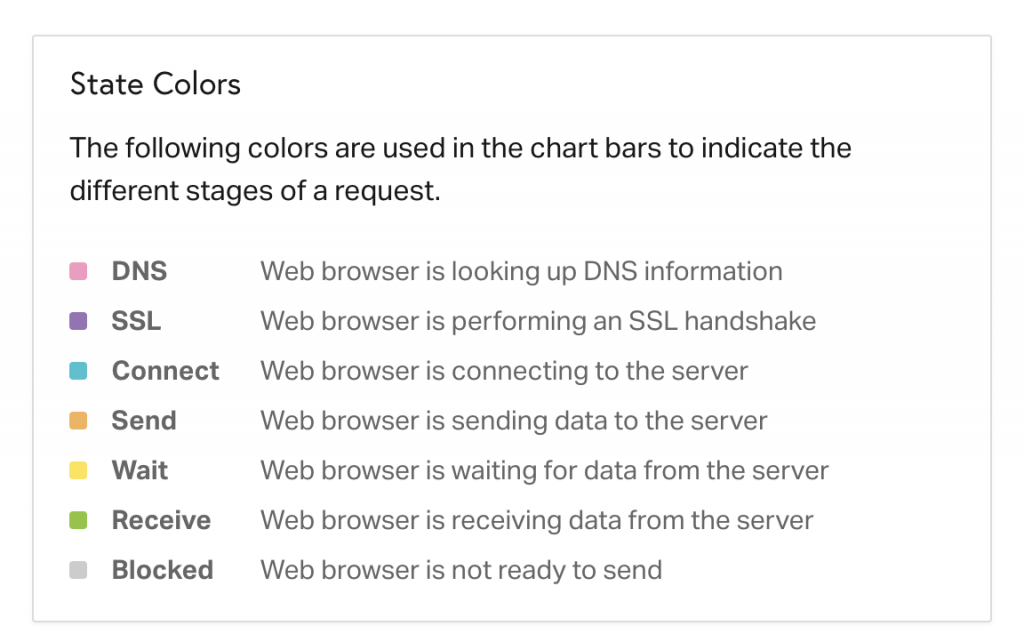1024x642 pixels.
Task: Click the gray Blocked color swatch
Action: [x=78, y=570]
